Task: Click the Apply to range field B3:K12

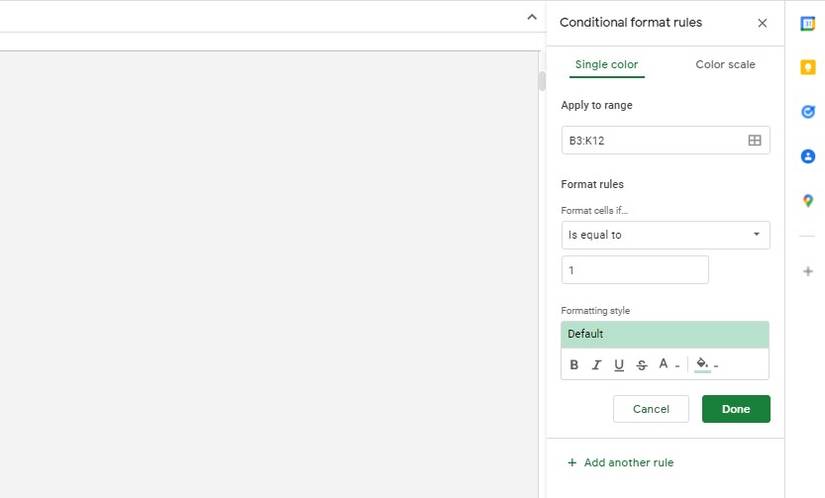Action: pos(665,140)
